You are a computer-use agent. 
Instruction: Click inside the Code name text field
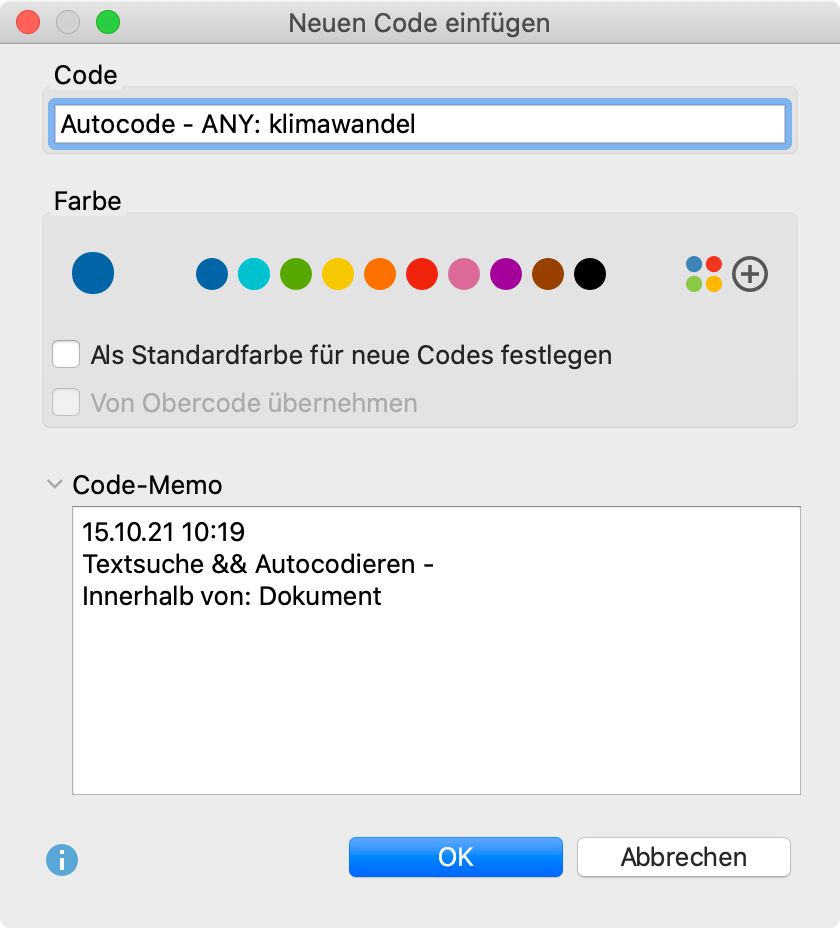tap(420, 124)
